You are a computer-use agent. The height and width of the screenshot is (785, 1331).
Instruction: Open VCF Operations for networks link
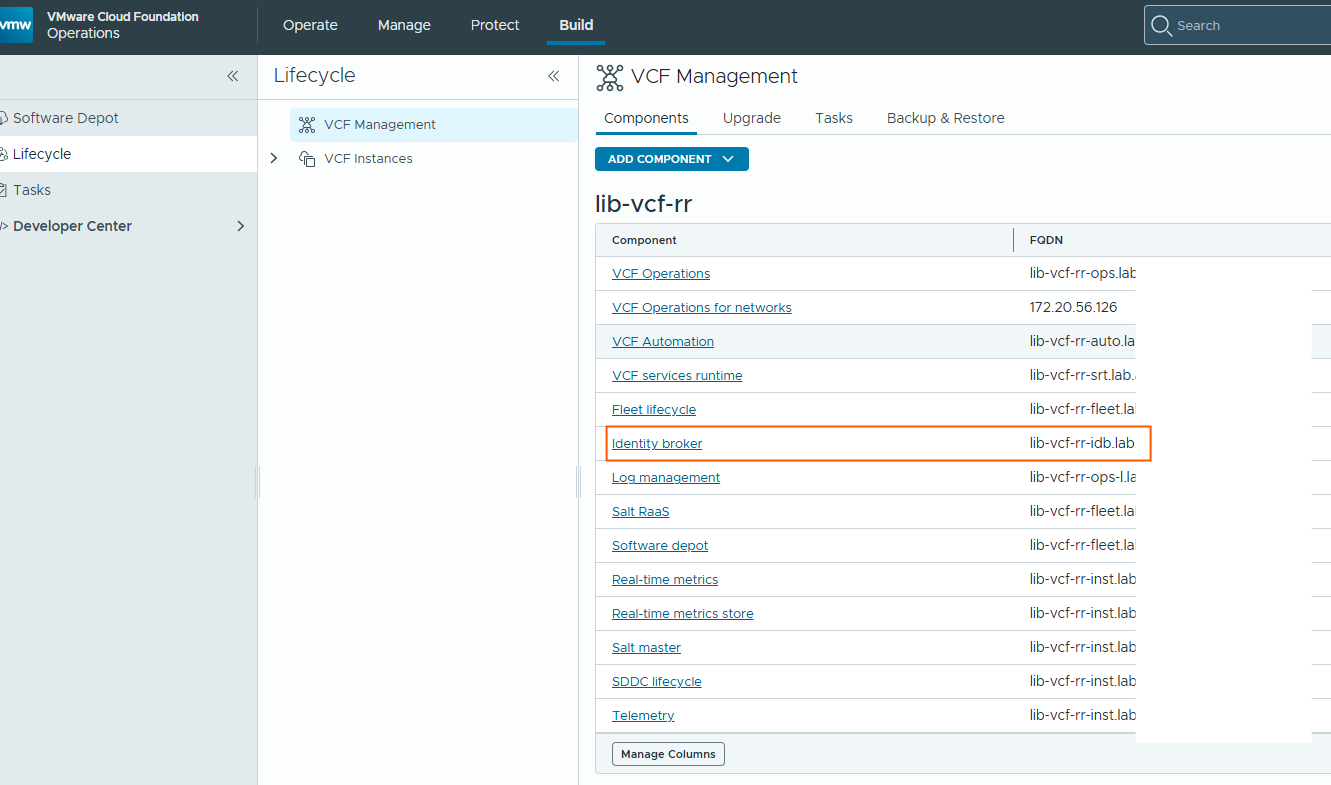702,308
